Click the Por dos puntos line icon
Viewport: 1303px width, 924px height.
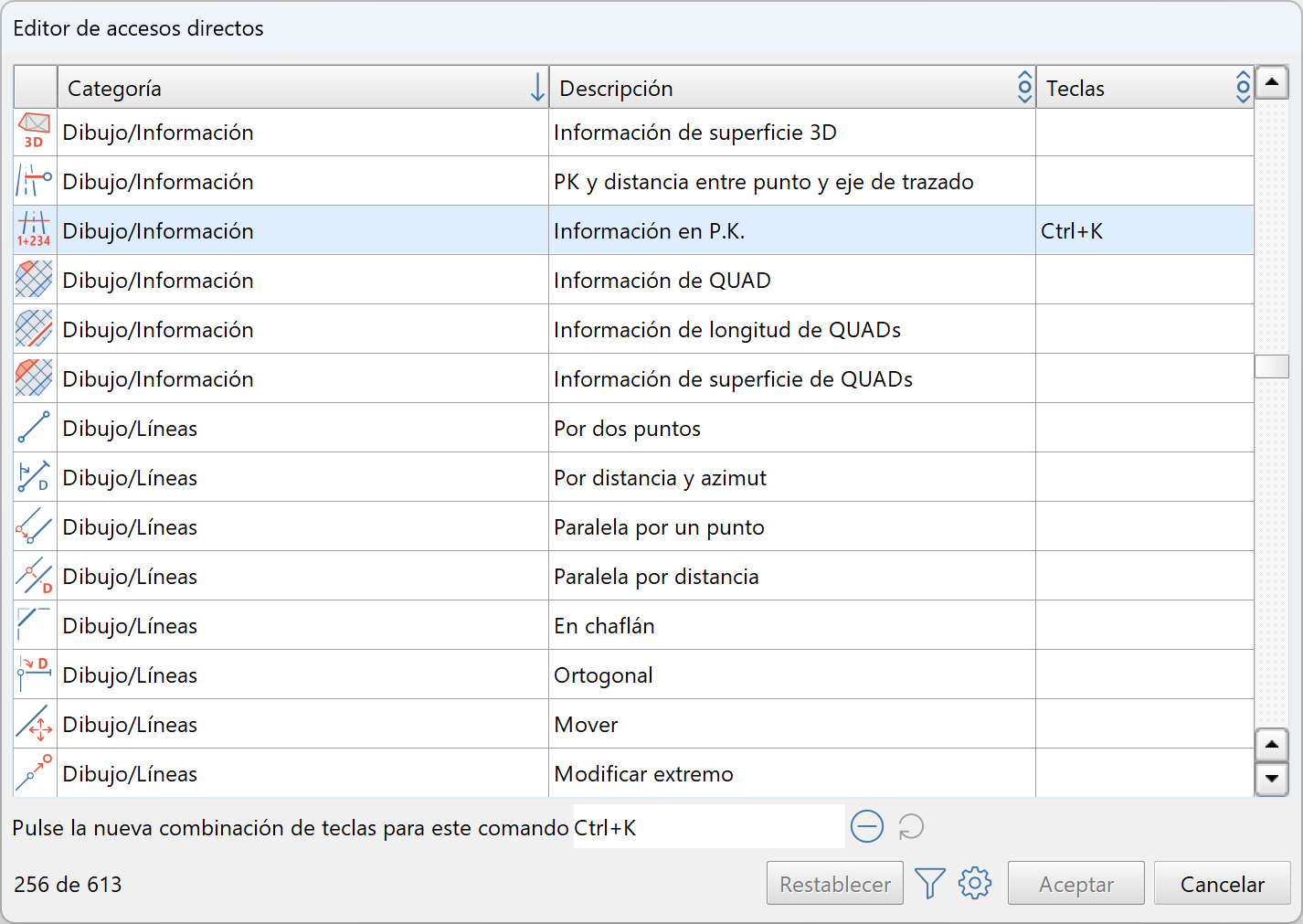tap(34, 428)
